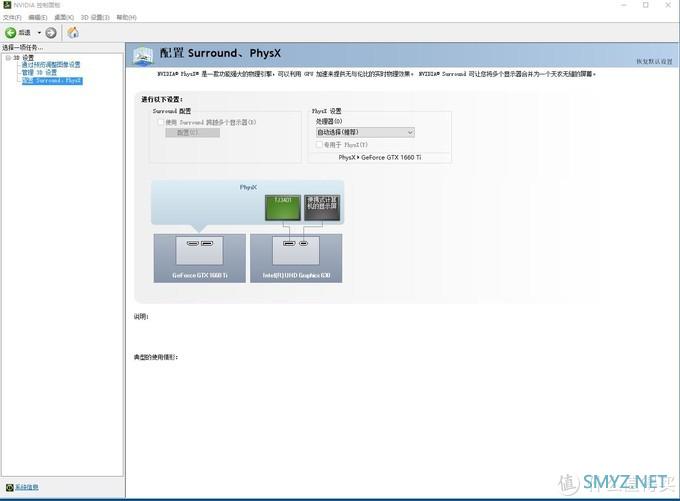Viewport: 680px width, 501px height.
Task: Open the PhysX processor dropdown 自动选择(推荐)
Action: tap(365, 132)
